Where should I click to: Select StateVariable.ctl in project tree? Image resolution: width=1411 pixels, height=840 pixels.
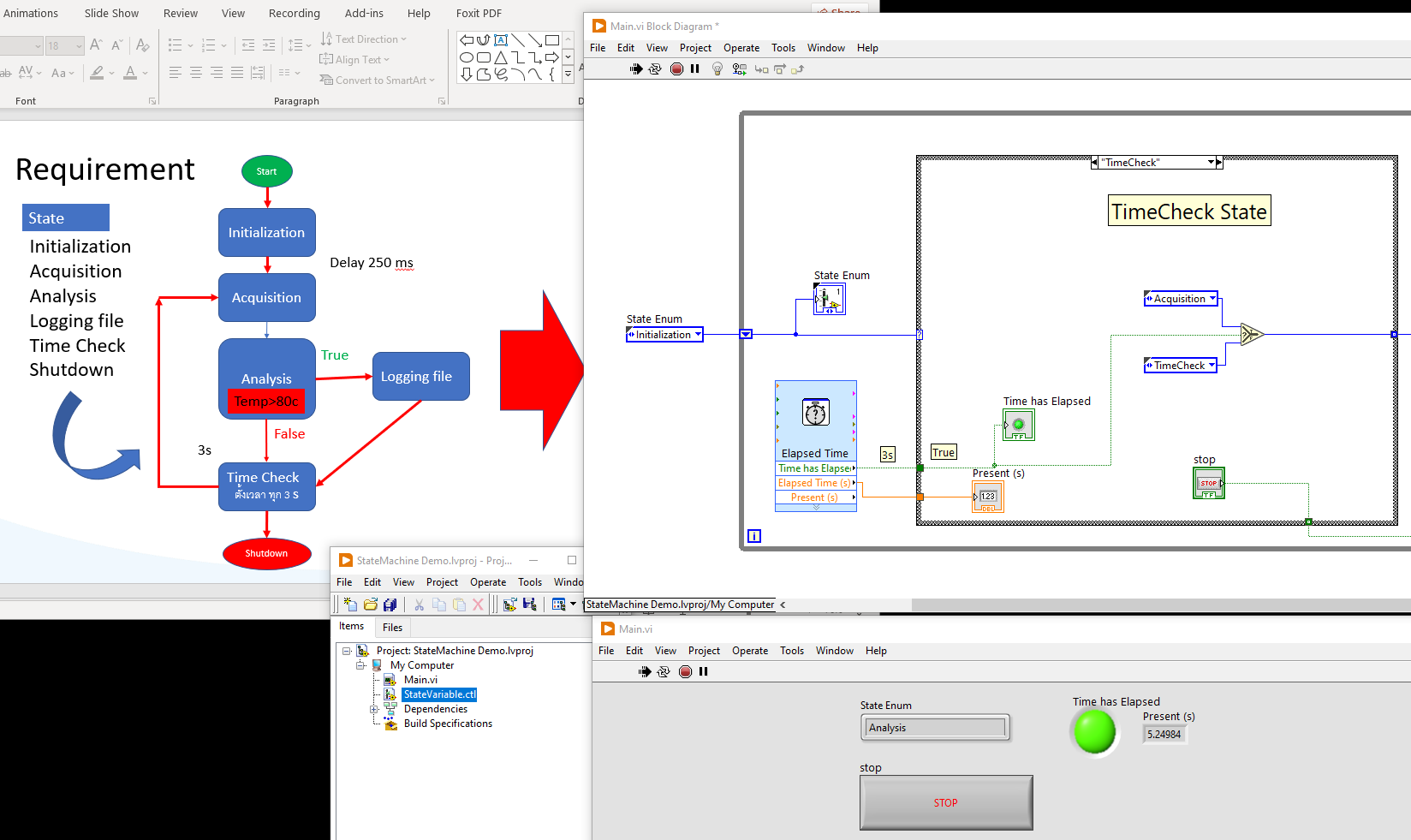click(x=439, y=694)
